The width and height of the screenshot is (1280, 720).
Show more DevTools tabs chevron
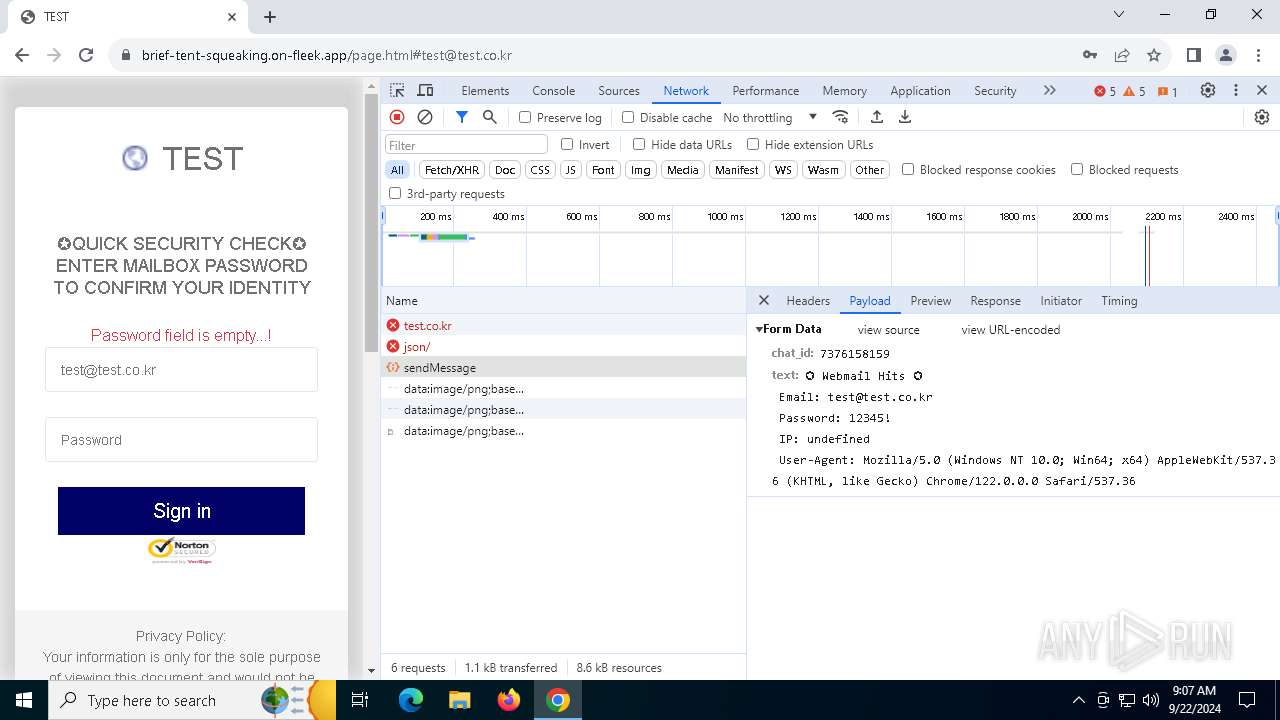(1049, 90)
